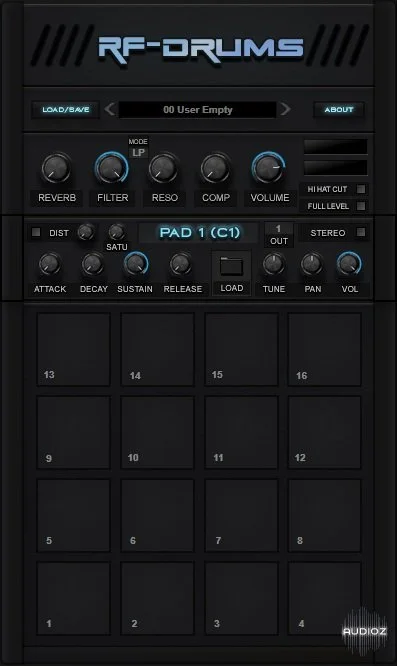Open preset display '00 User Empty'

(x=197, y=110)
